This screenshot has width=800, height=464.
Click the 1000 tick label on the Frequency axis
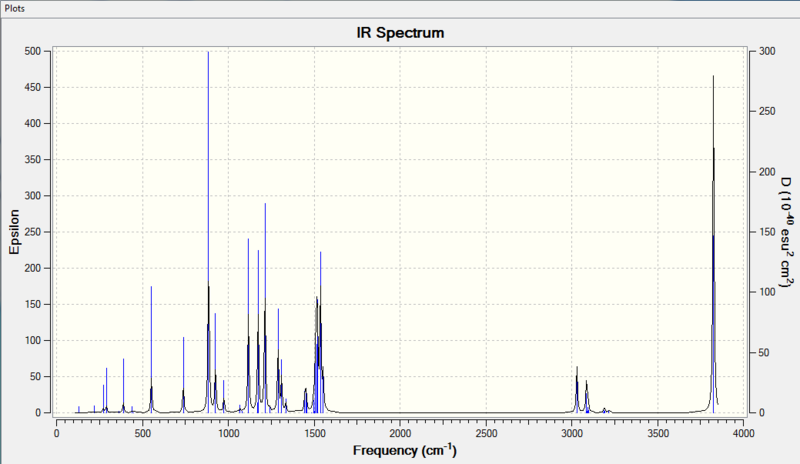228,433
